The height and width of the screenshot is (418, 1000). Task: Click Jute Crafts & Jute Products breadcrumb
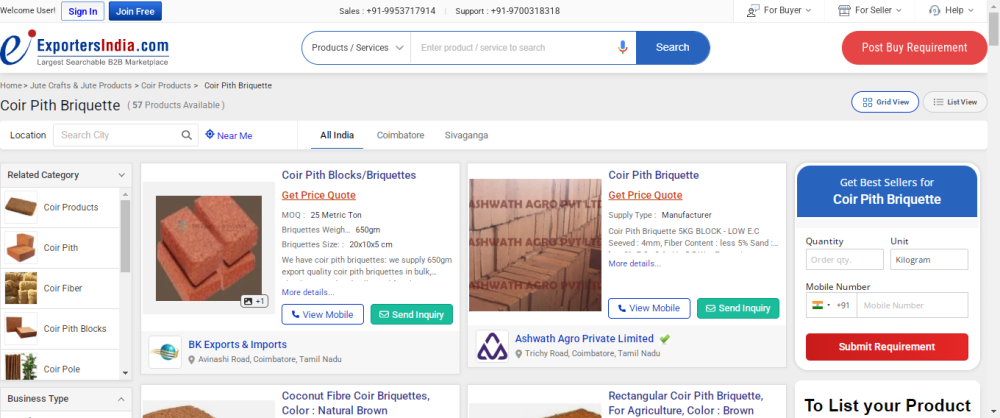tap(80, 85)
